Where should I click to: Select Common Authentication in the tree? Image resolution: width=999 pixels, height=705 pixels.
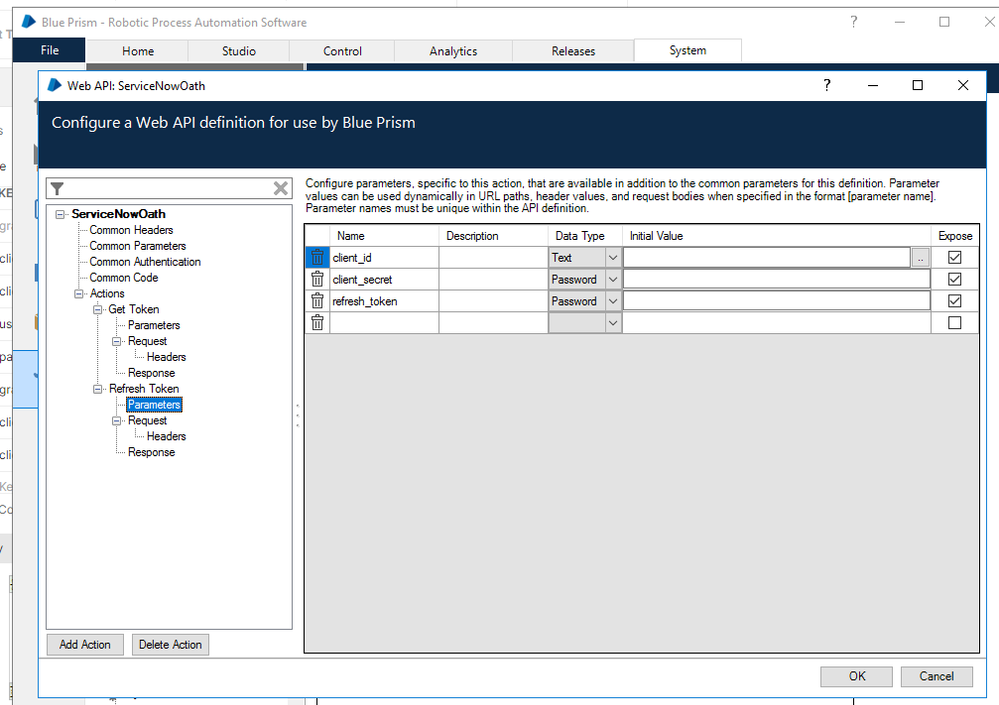pos(145,262)
